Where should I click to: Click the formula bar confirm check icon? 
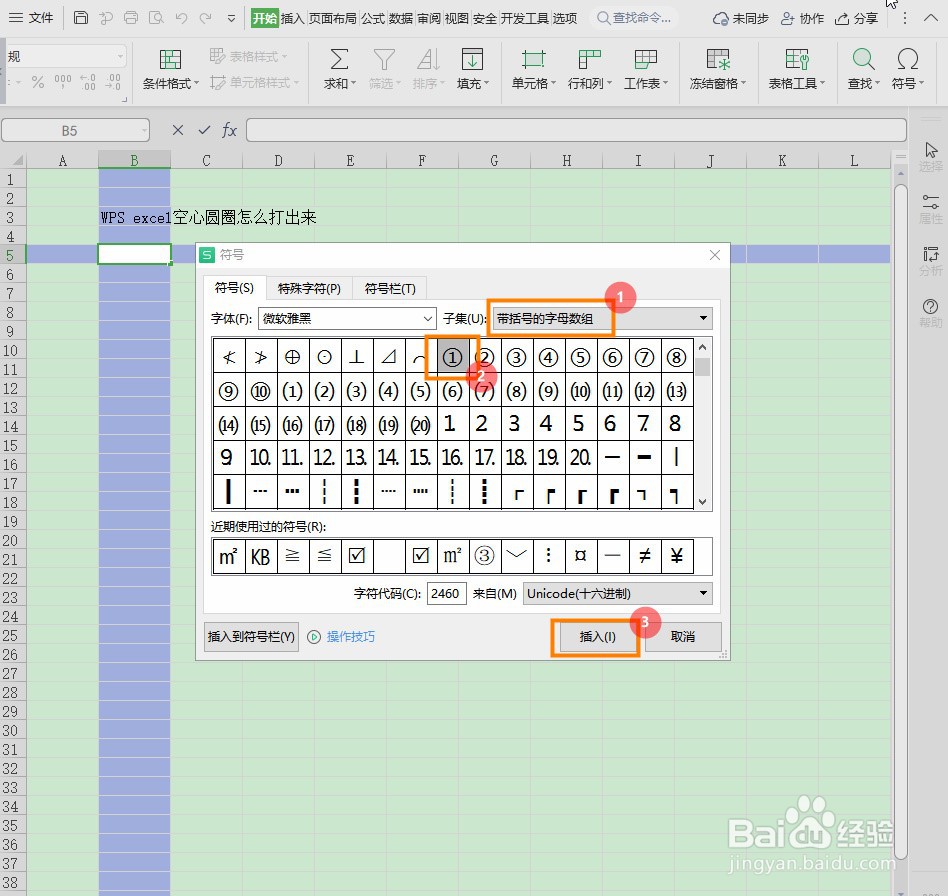[x=204, y=130]
